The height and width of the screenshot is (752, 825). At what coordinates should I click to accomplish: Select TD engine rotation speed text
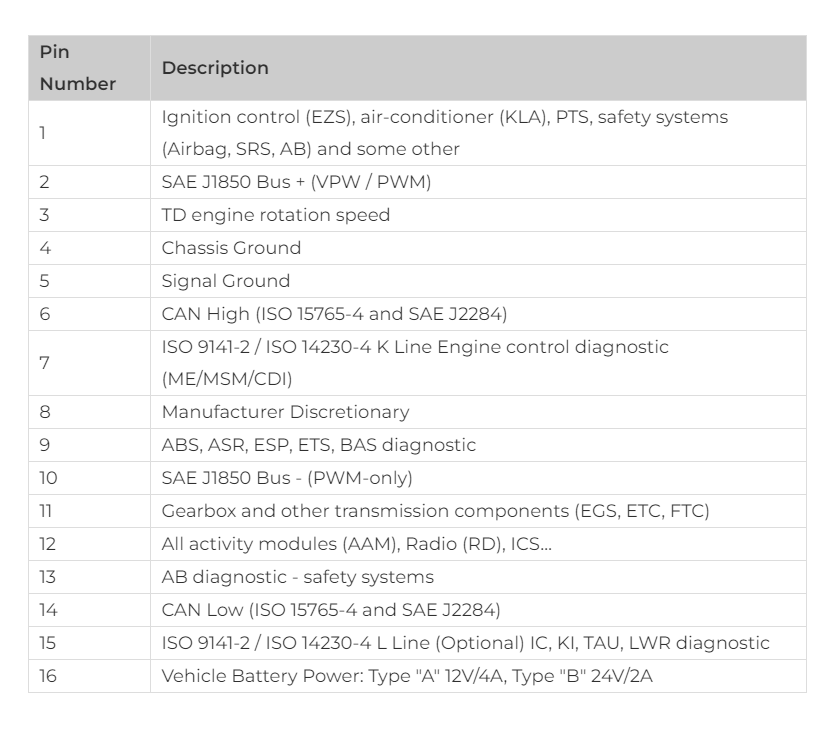276,215
